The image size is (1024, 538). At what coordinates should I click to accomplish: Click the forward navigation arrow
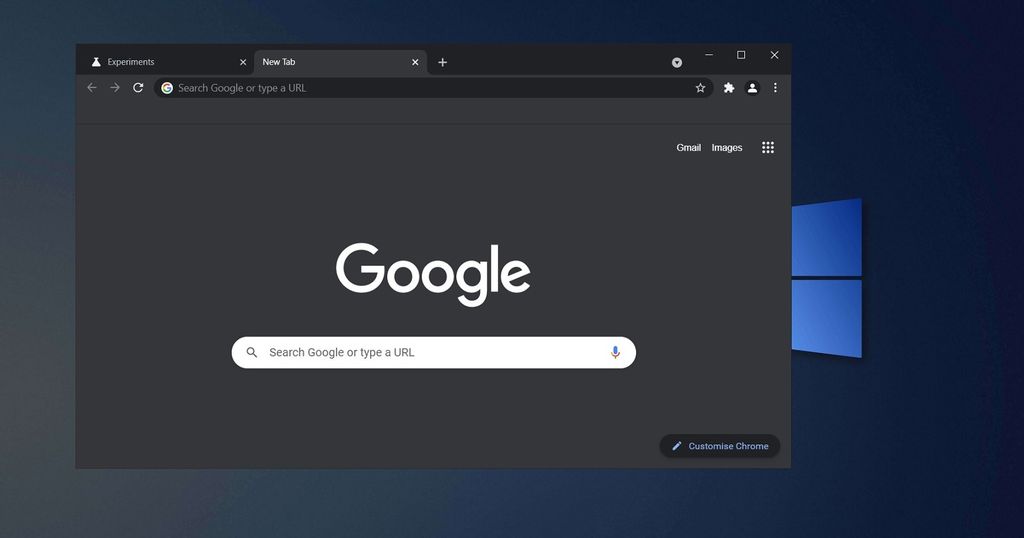click(x=115, y=88)
